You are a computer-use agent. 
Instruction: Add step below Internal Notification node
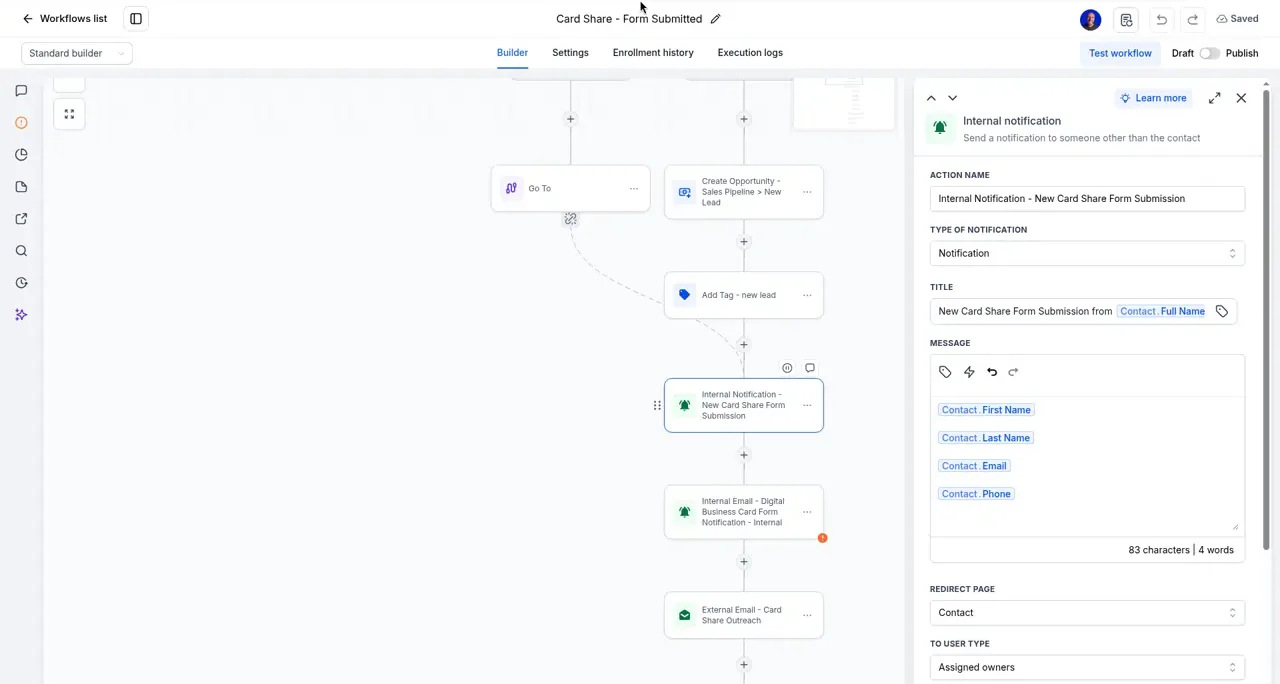(x=744, y=455)
